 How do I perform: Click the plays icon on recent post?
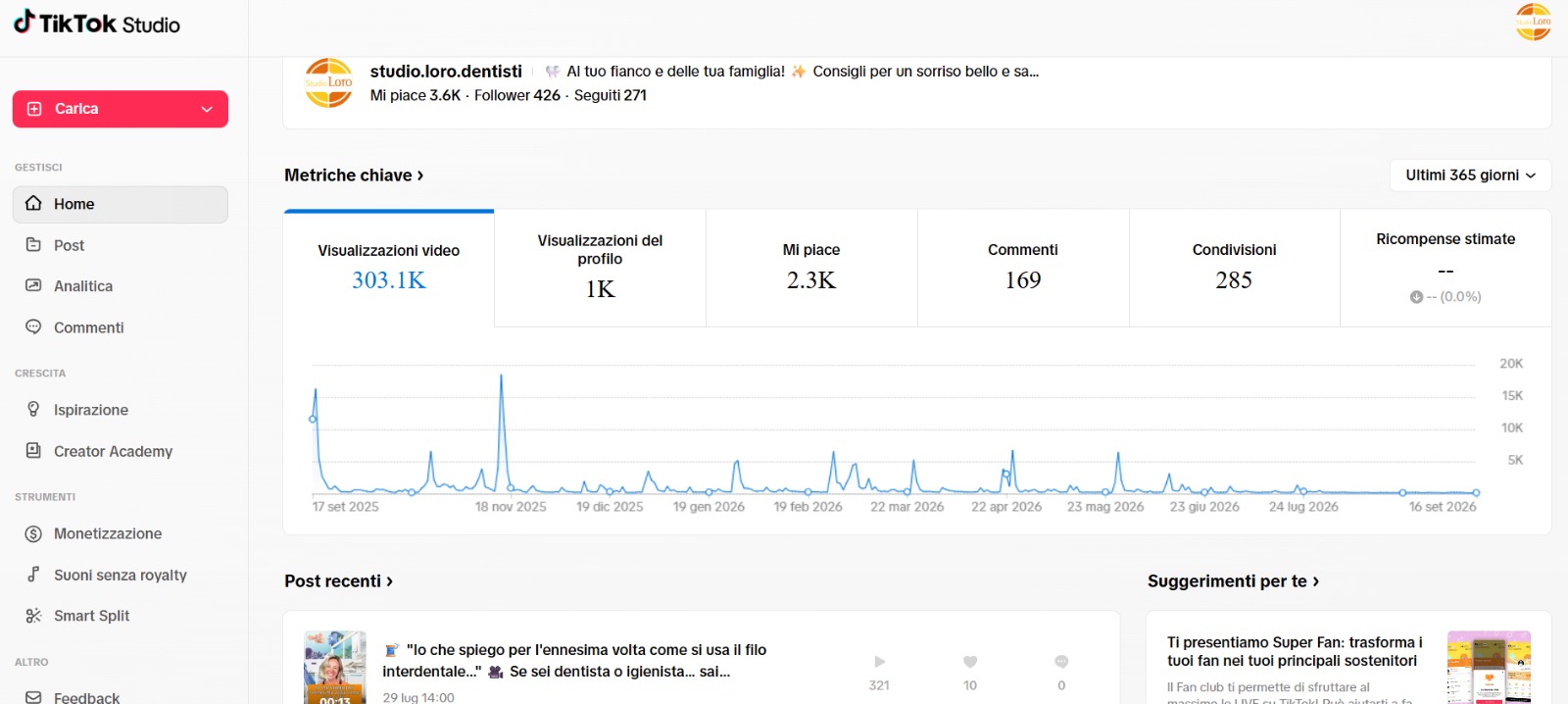pos(879,662)
